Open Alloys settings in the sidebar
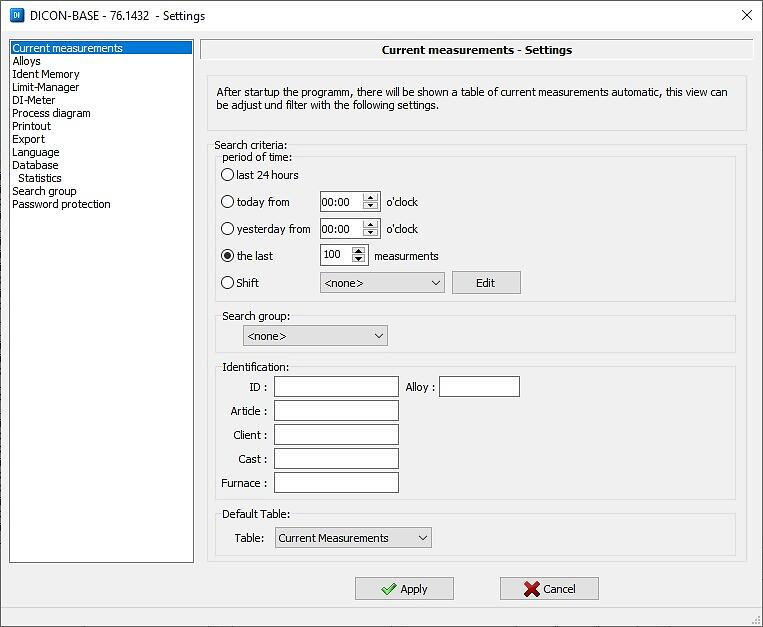The height and width of the screenshot is (627, 763). tap(27, 61)
